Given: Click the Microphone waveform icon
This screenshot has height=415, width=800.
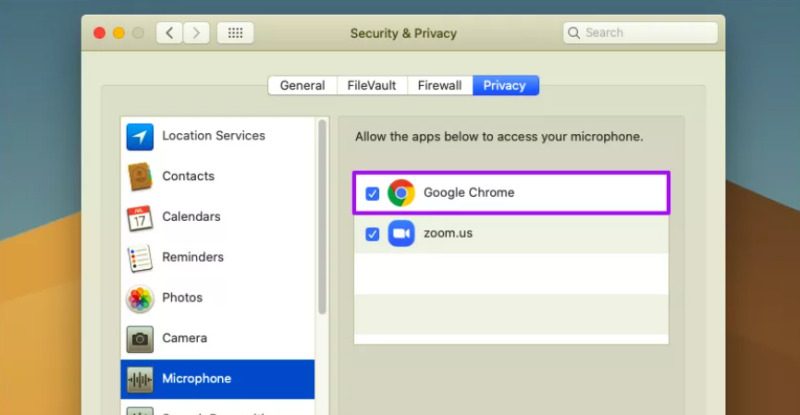Looking at the screenshot, I should coord(140,379).
